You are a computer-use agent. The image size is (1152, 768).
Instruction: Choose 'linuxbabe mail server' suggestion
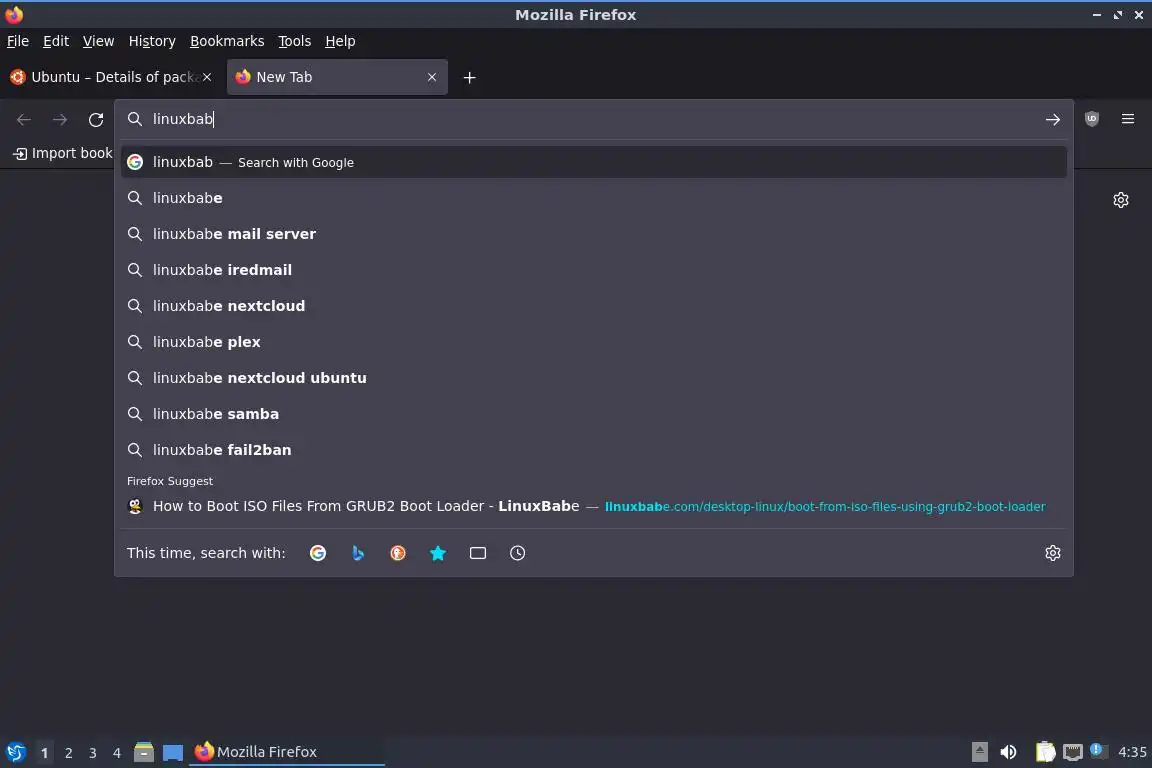point(594,234)
